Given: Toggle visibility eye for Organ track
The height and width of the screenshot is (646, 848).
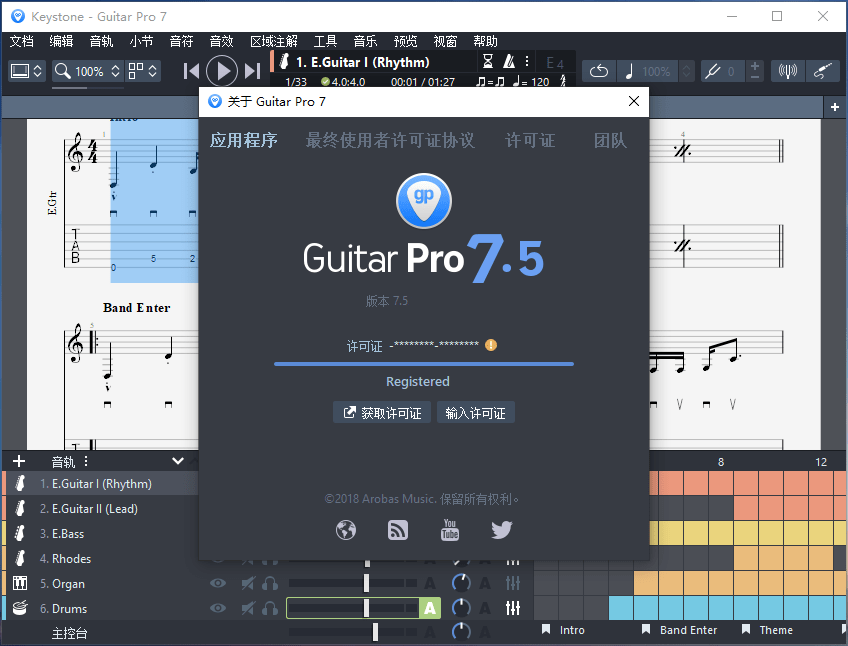Looking at the screenshot, I should tap(218, 583).
